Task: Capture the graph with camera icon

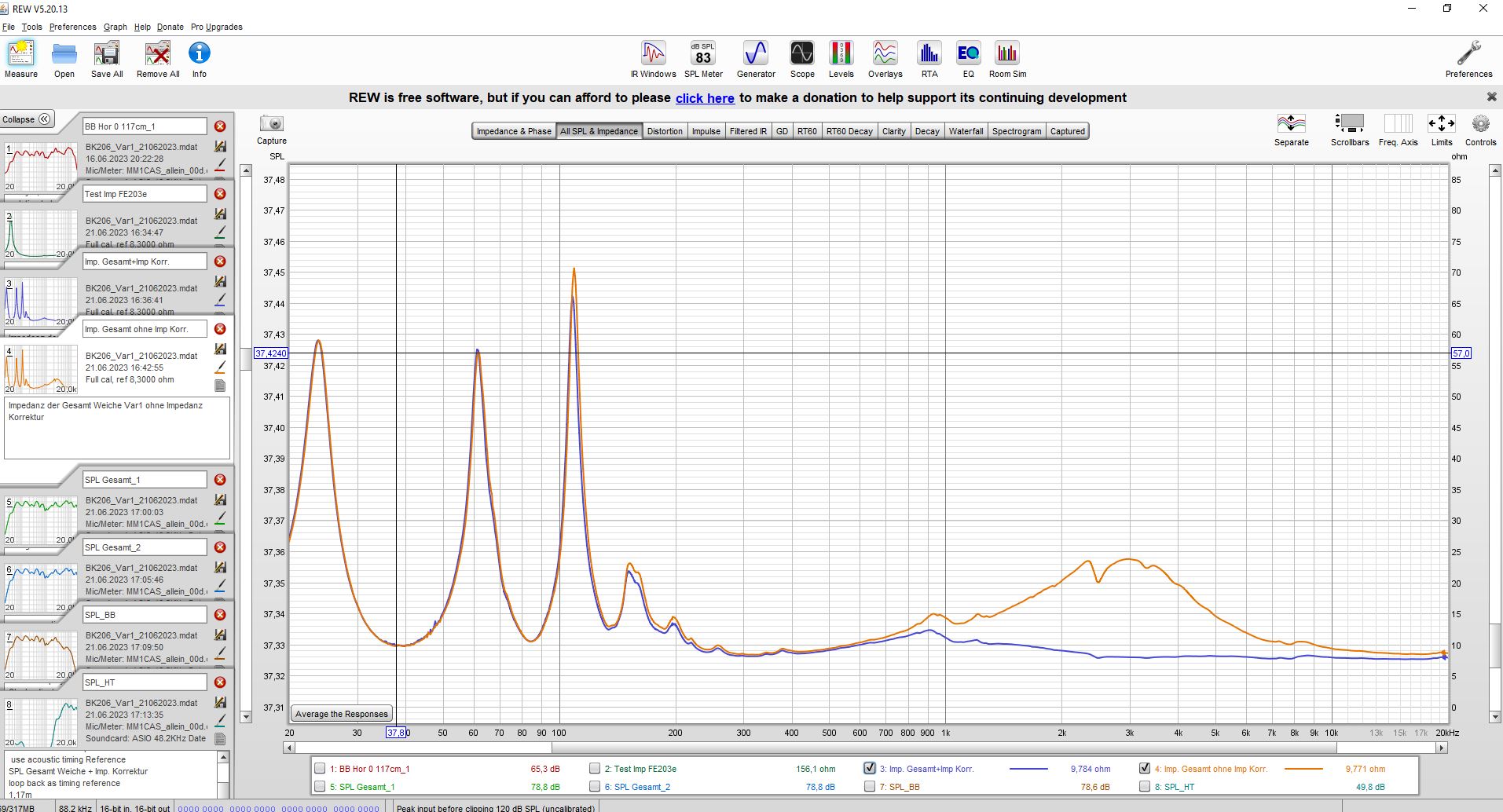Action: click(272, 130)
